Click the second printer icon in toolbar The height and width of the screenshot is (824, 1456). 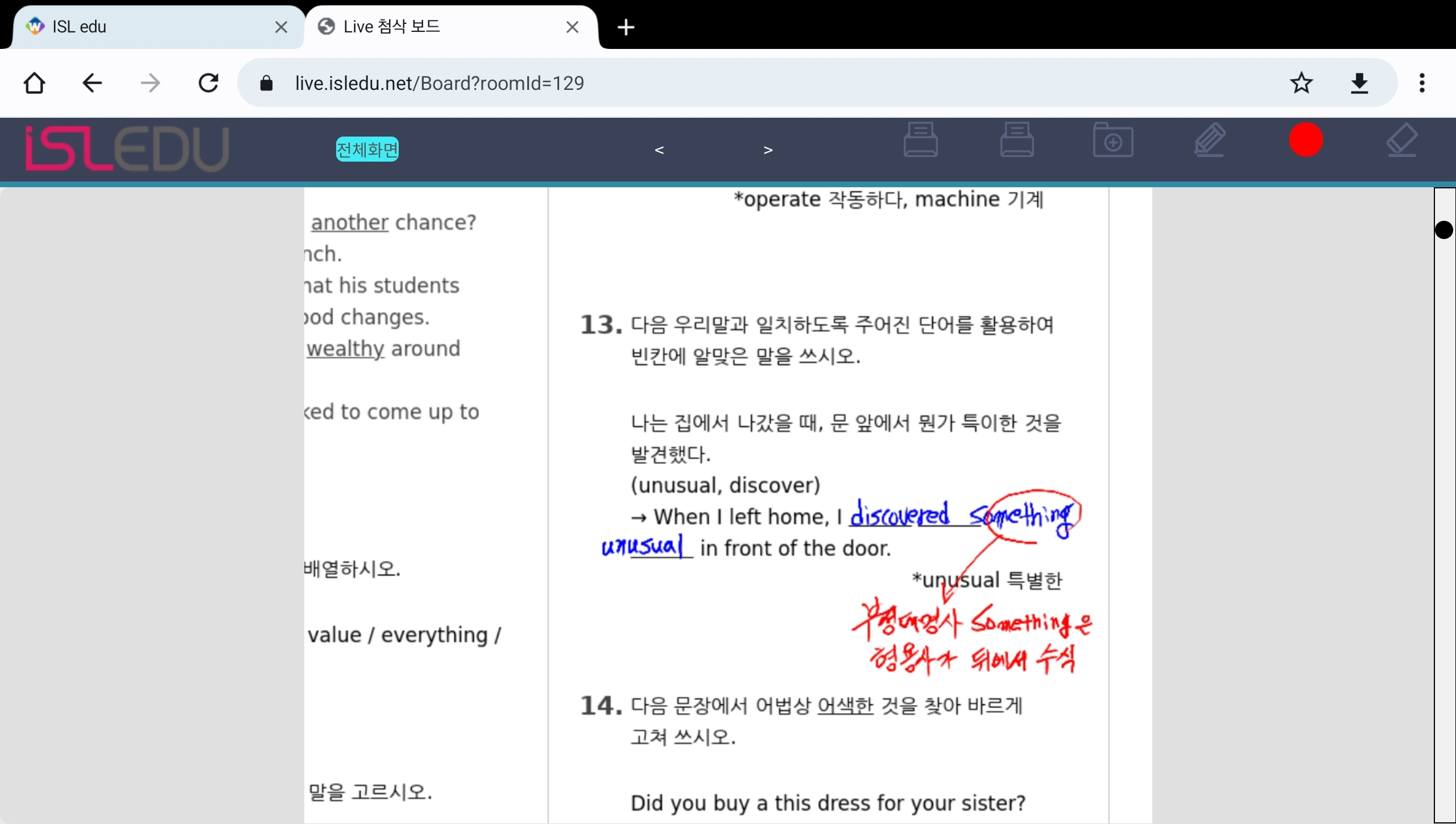pos(1017,140)
